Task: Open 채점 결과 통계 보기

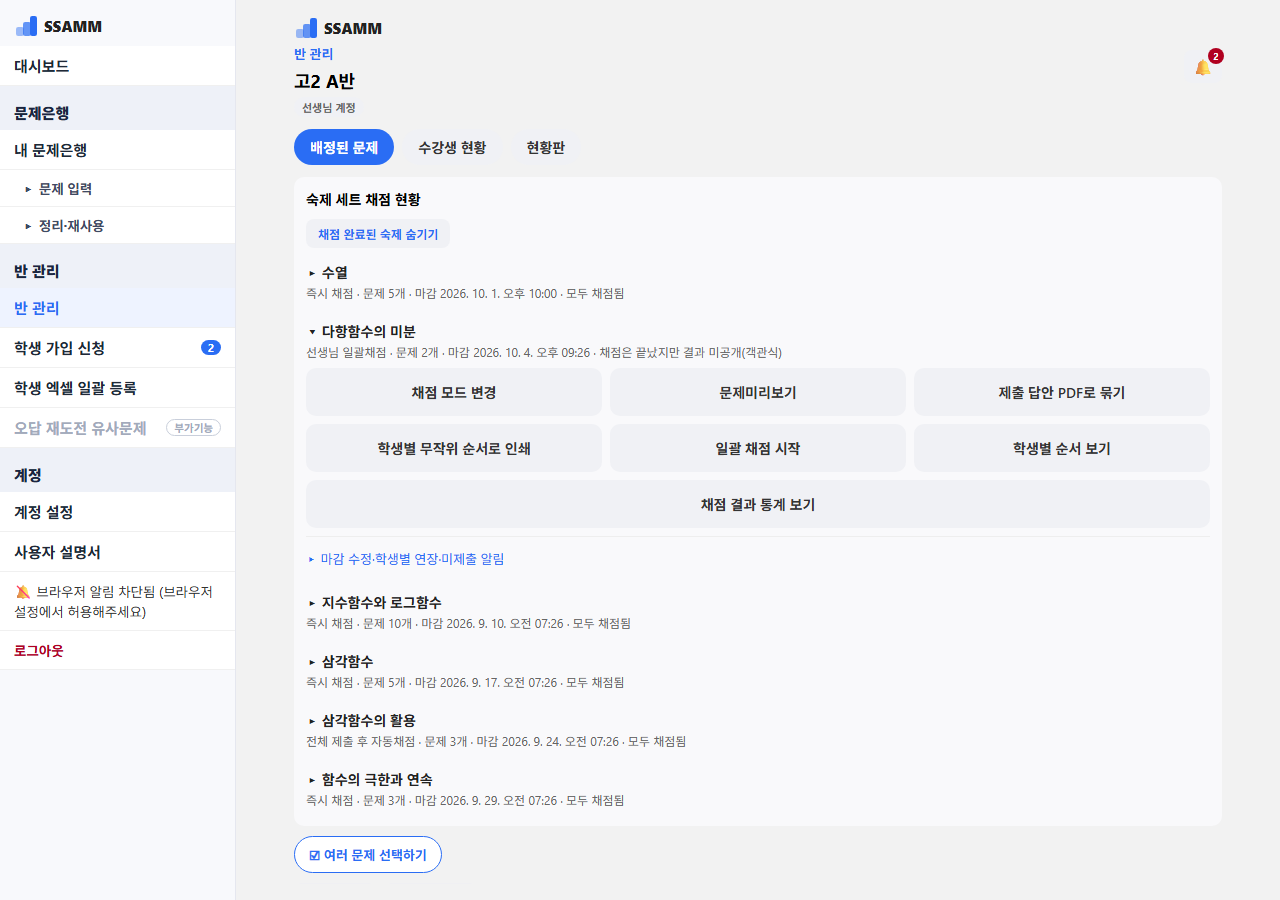Action: (x=758, y=504)
